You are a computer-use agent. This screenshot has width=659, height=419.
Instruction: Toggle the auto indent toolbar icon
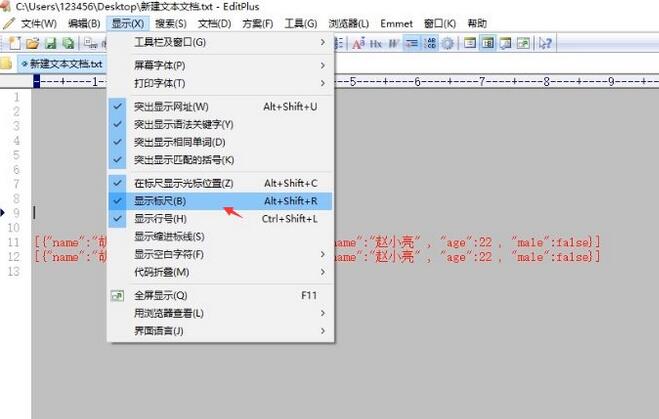(411, 43)
